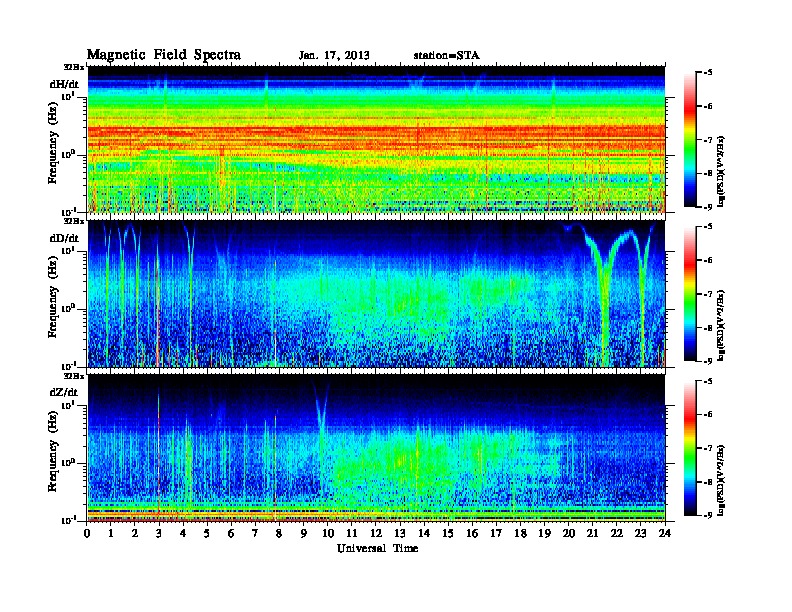
Task: Click the "21" hour tick label
Action: 592,533
